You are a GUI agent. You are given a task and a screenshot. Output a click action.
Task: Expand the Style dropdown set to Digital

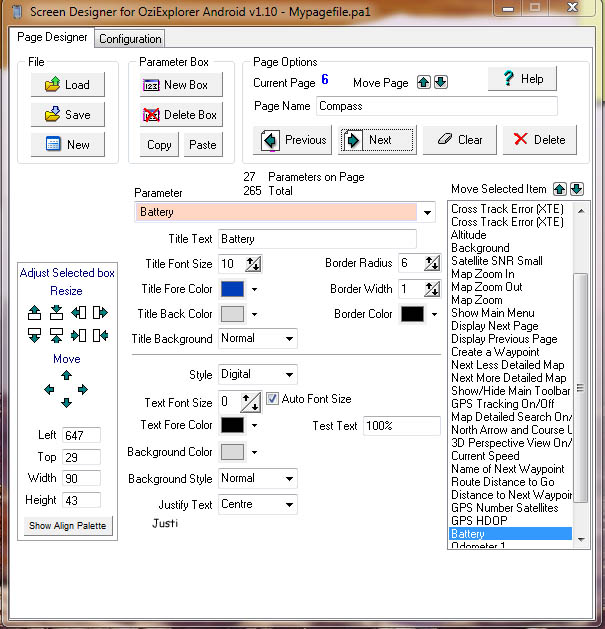(289, 375)
